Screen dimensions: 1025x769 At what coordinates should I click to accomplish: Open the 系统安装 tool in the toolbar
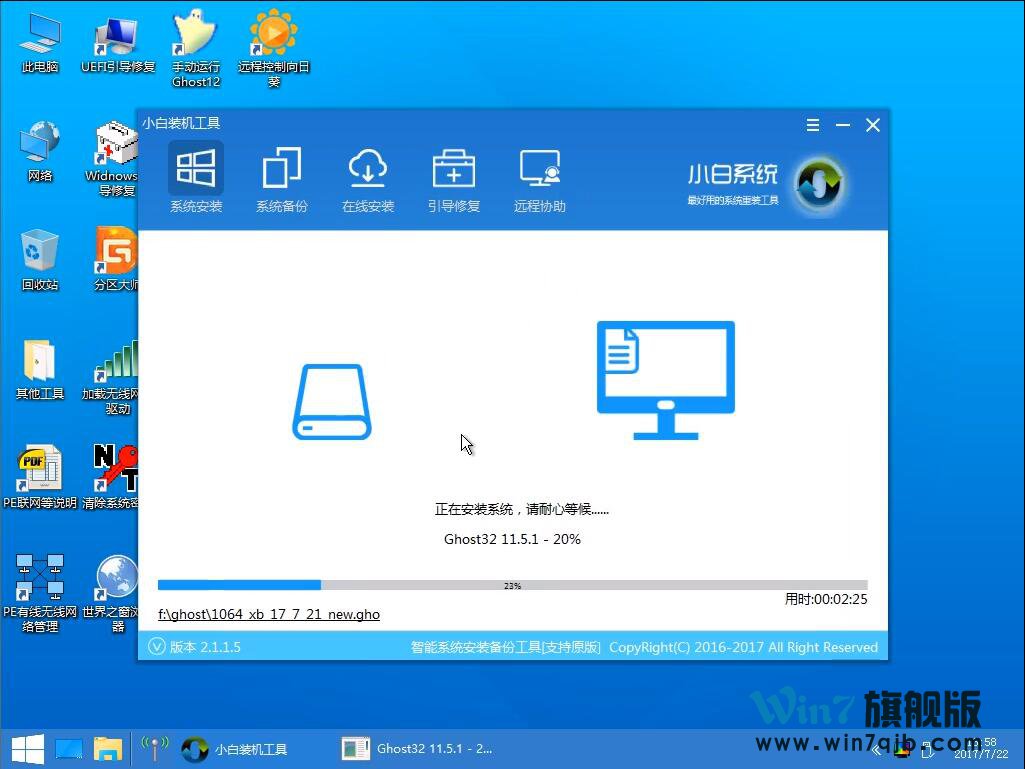pyautogui.click(x=196, y=177)
